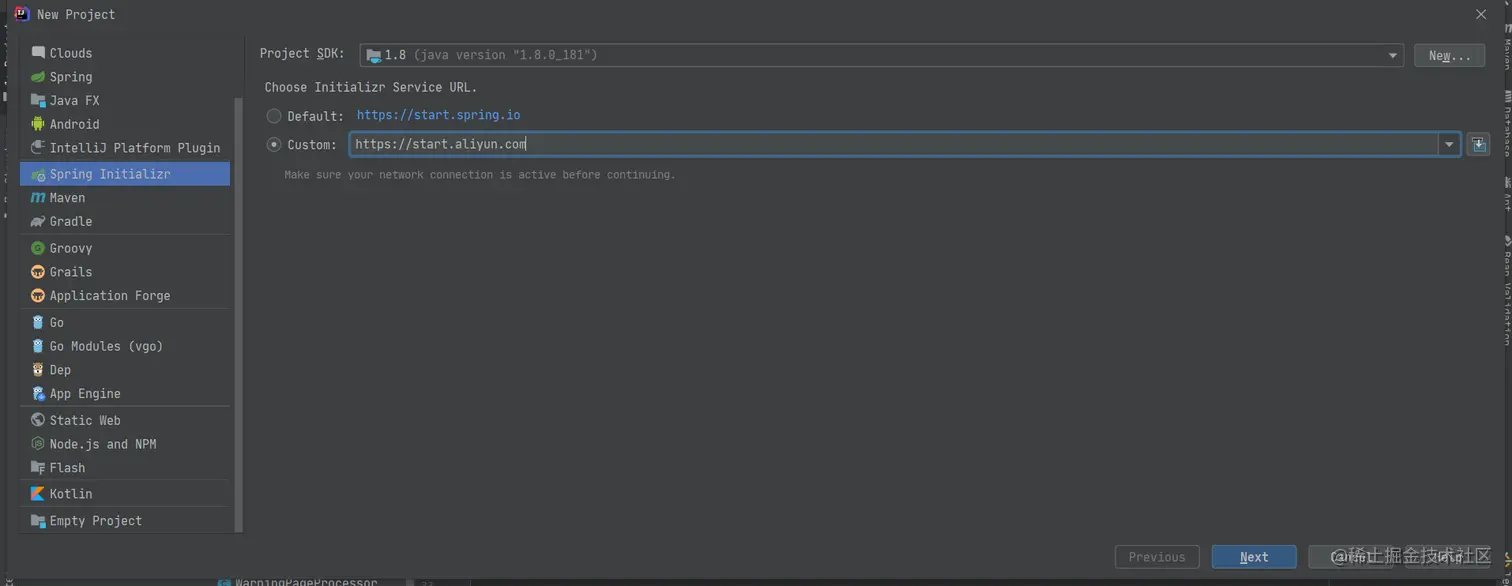Select Empty Project type
1512x586 pixels.
point(125,521)
